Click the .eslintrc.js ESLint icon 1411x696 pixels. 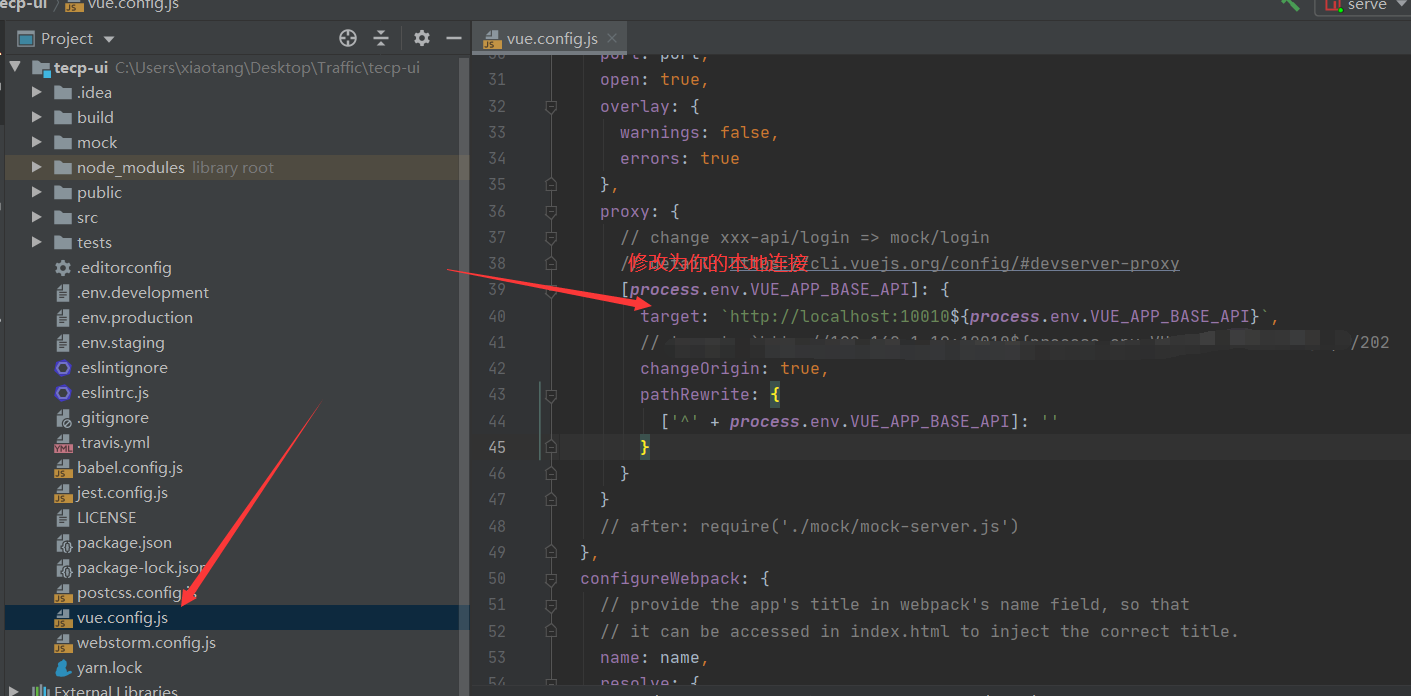pyautogui.click(x=63, y=392)
